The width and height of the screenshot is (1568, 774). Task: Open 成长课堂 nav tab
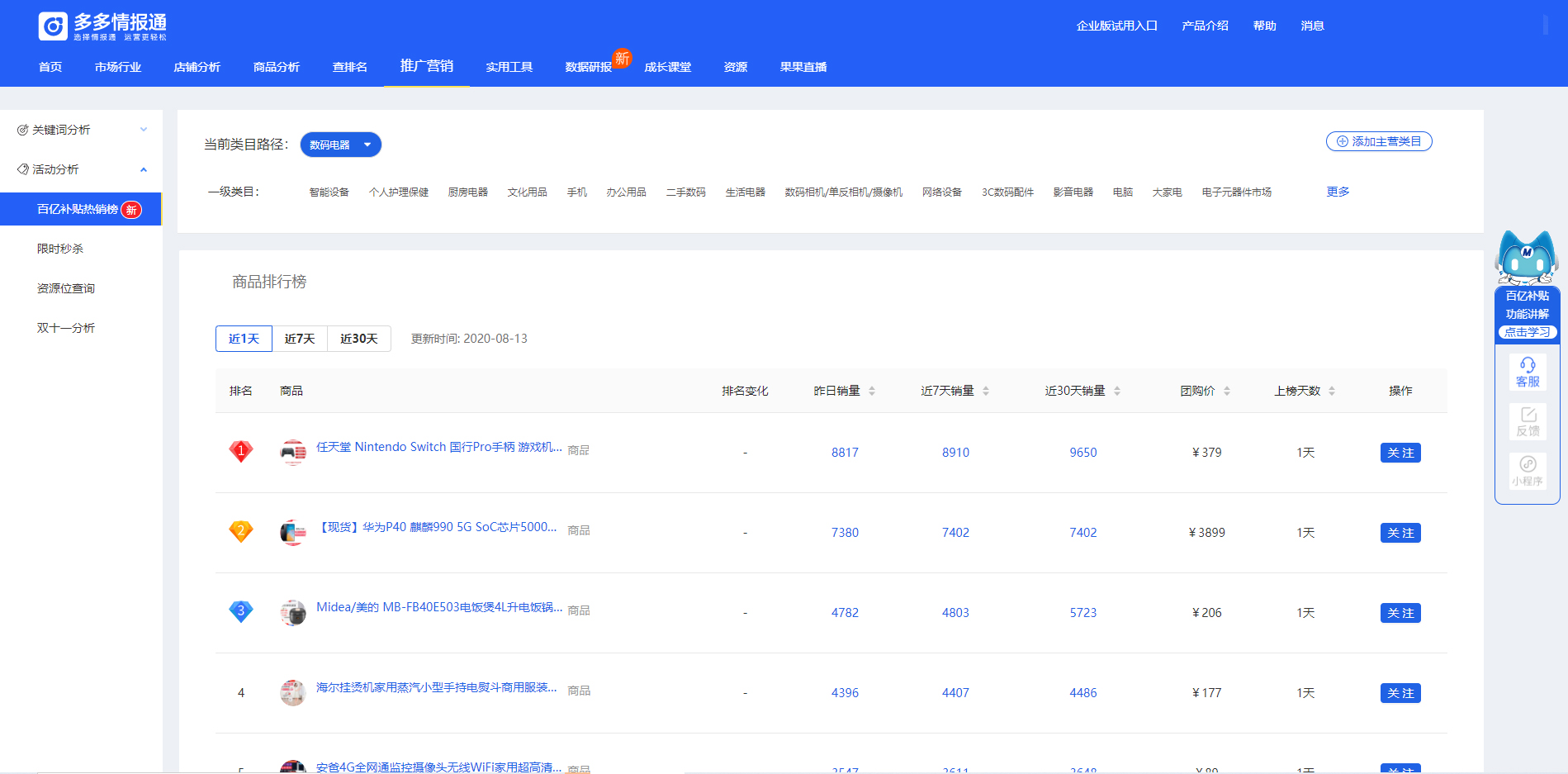[x=668, y=67]
